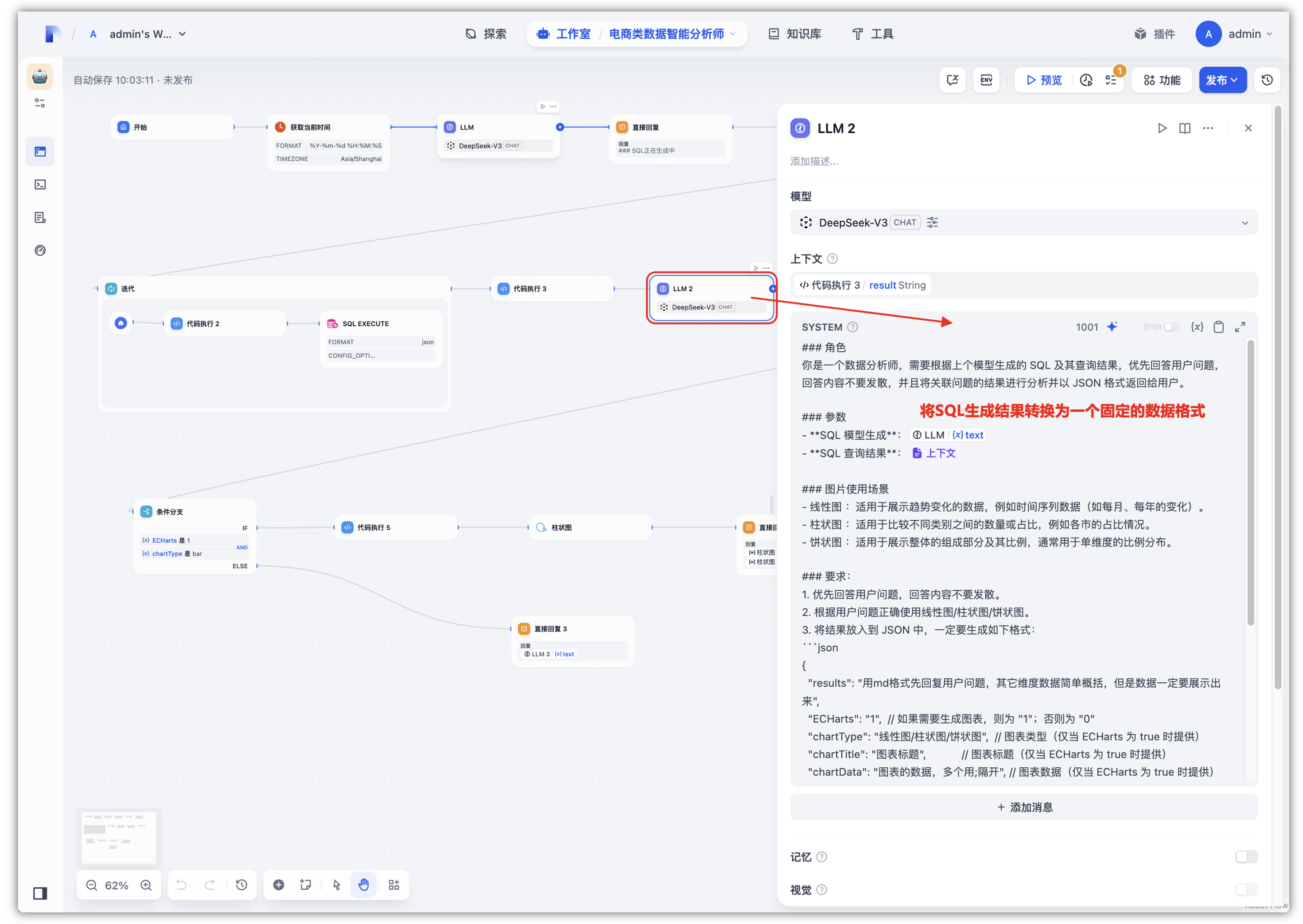Open more options for LLM 2 panel
Viewport: 1303px width, 924px height.
coord(1207,129)
